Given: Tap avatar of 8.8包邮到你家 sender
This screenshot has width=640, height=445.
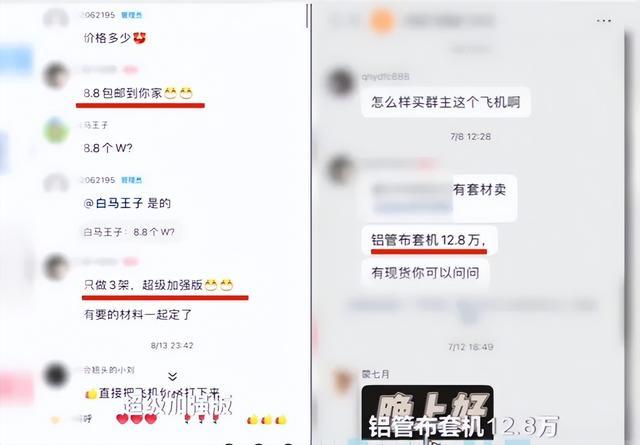Looking at the screenshot, I should pyautogui.click(x=56, y=76).
